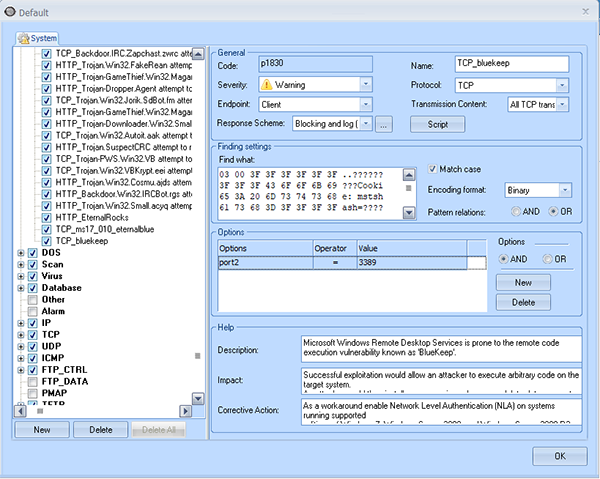The width and height of the screenshot is (600, 479).
Task: Open the System tab
Action: coord(37,38)
